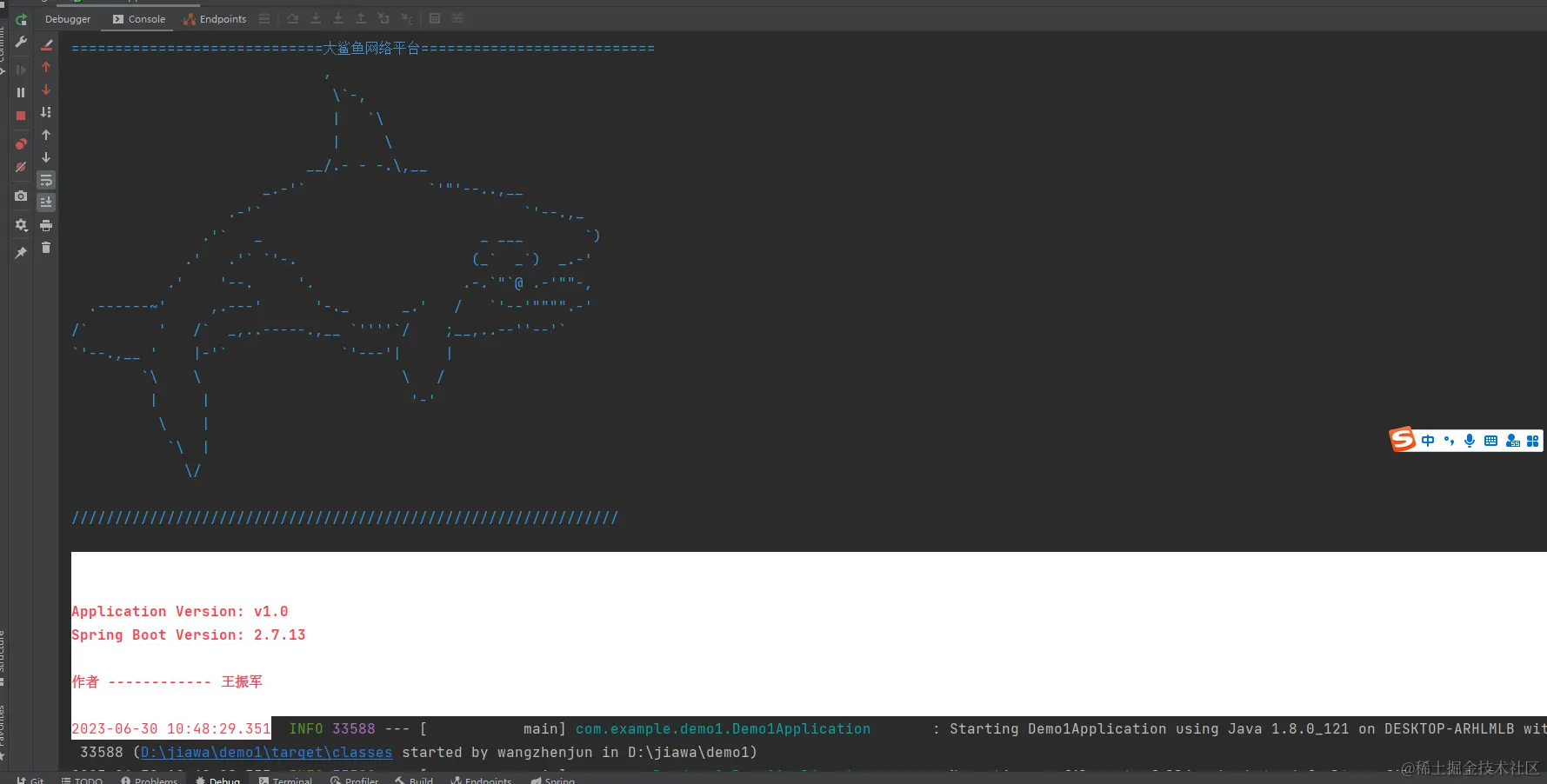This screenshot has width=1547, height=784.
Task: Click 'Application Version: v1.0' console line
Action: (179, 611)
